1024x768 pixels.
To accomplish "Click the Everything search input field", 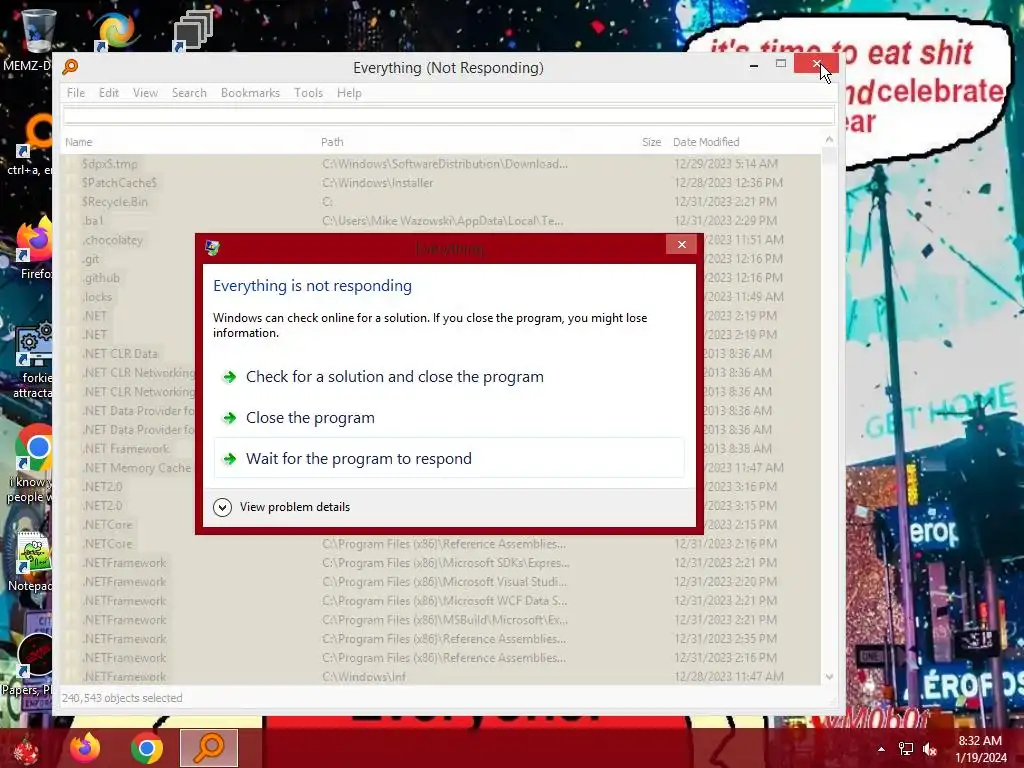I will pyautogui.click(x=449, y=116).
